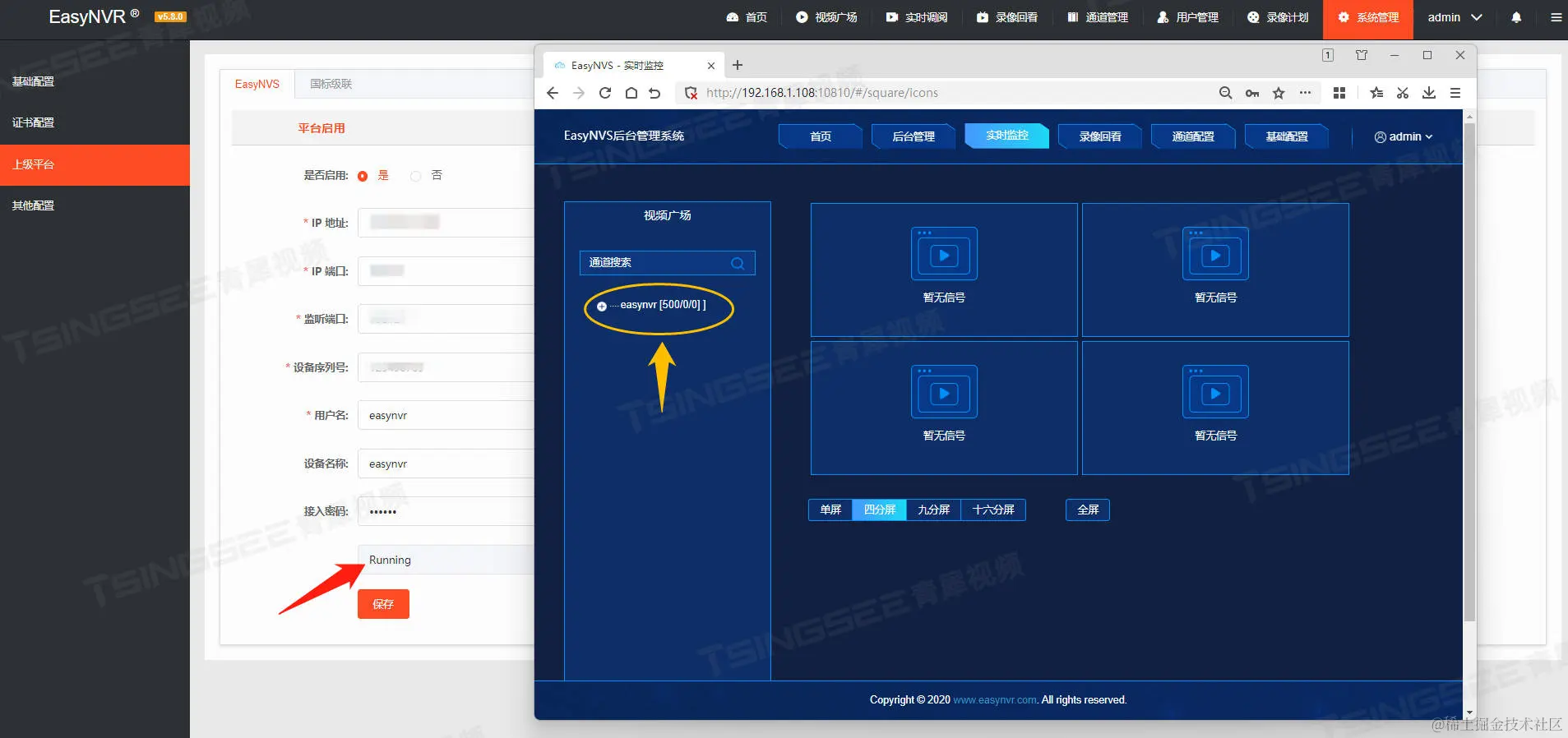Image resolution: width=1568 pixels, height=738 pixels.
Task: Open a new browser tab
Action: coord(738,65)
